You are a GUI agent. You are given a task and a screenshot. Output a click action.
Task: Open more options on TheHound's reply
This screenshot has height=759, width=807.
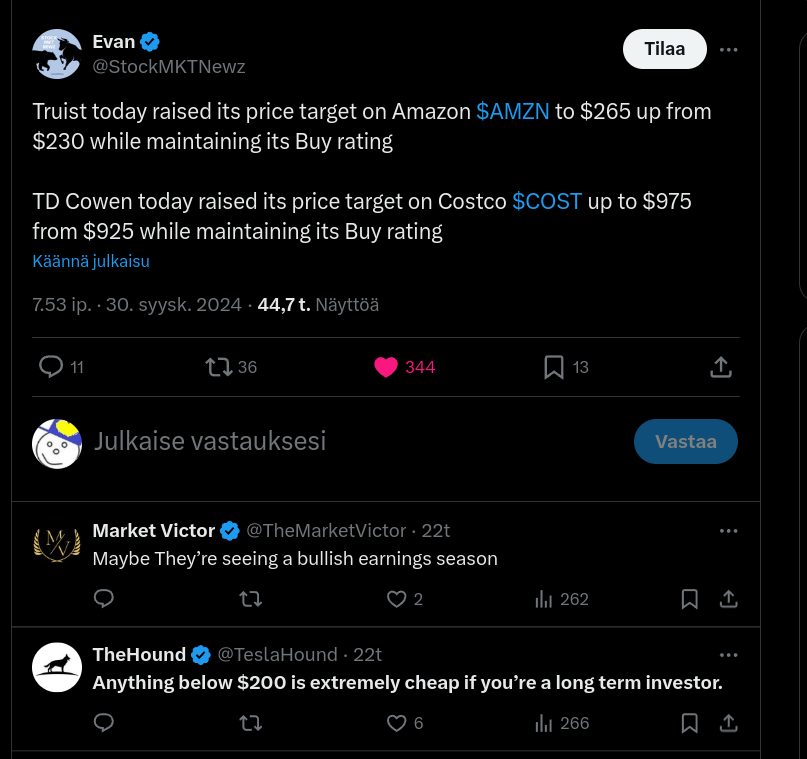pos(729,655)
